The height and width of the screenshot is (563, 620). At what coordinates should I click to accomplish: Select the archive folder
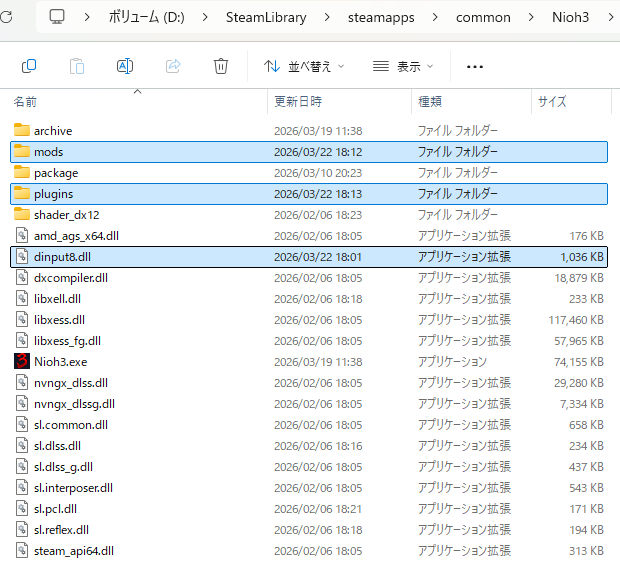[x=52, y=131]
